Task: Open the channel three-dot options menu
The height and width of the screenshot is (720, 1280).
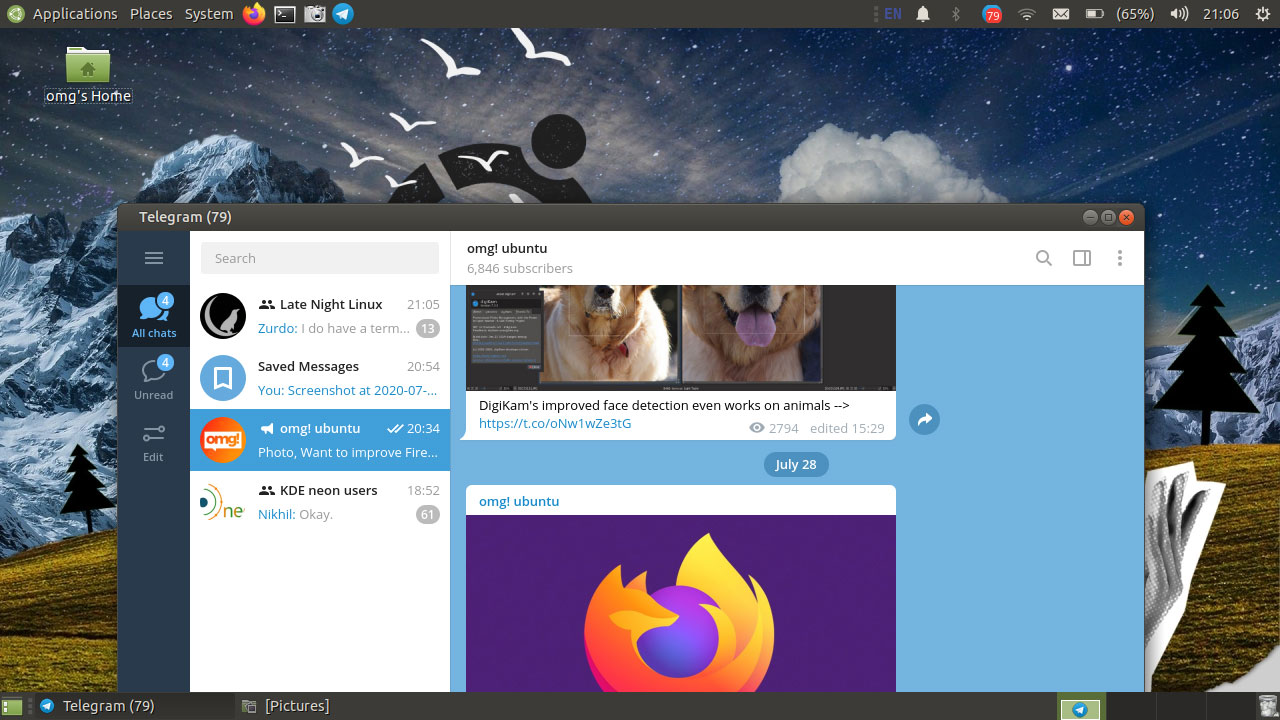Action: click(1120, 258)
